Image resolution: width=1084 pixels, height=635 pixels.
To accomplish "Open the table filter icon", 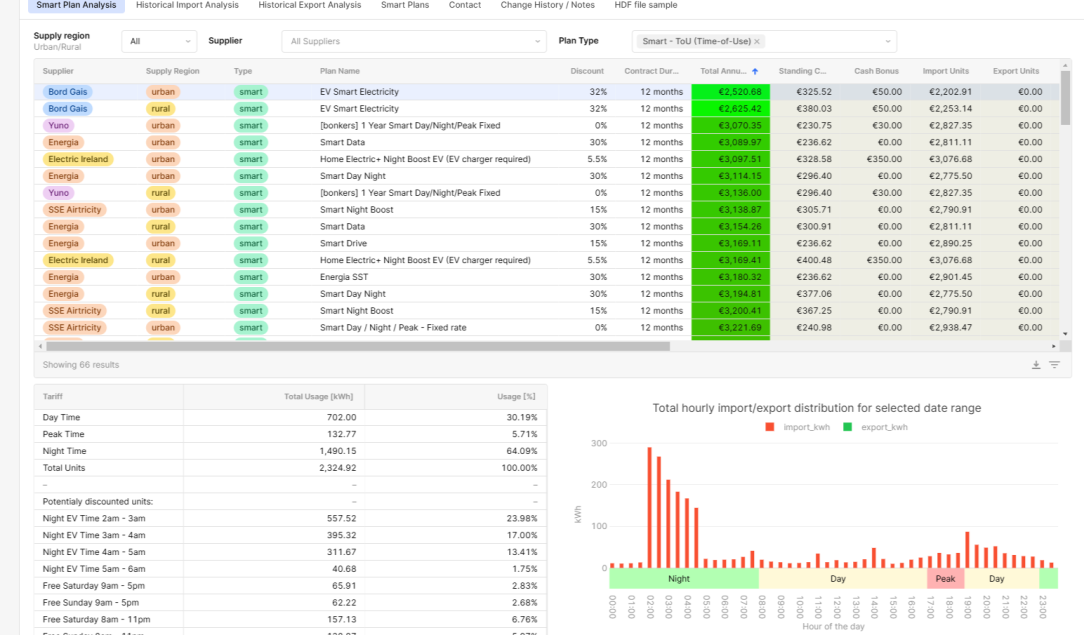I will pos(1054,365).
